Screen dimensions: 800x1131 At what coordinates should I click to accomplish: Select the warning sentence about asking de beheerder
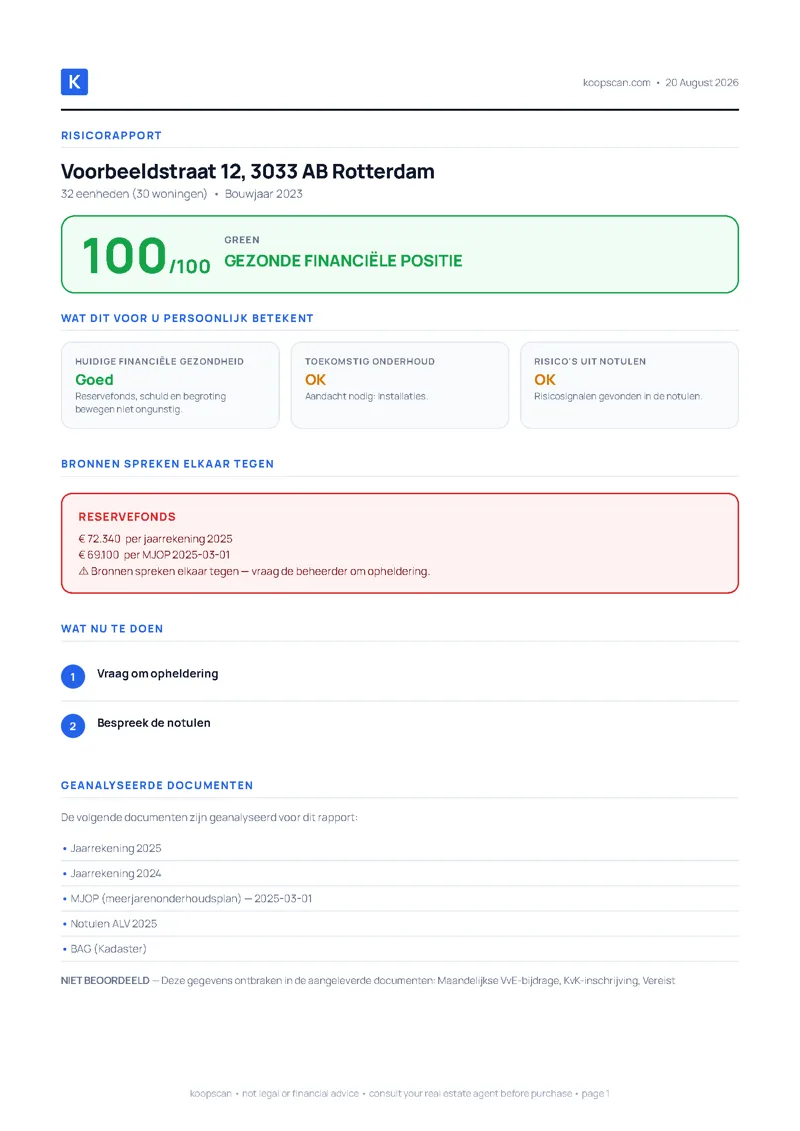tap(260, 571)
